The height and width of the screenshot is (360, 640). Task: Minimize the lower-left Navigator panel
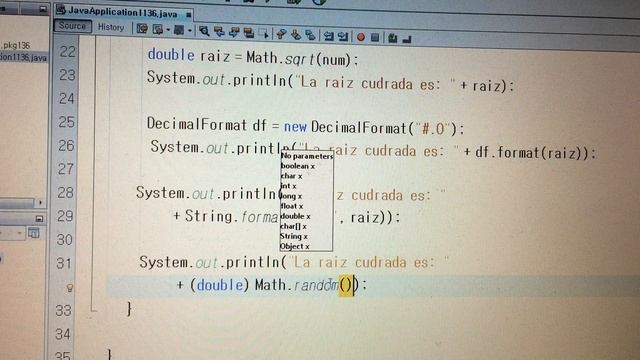(40, 219)
